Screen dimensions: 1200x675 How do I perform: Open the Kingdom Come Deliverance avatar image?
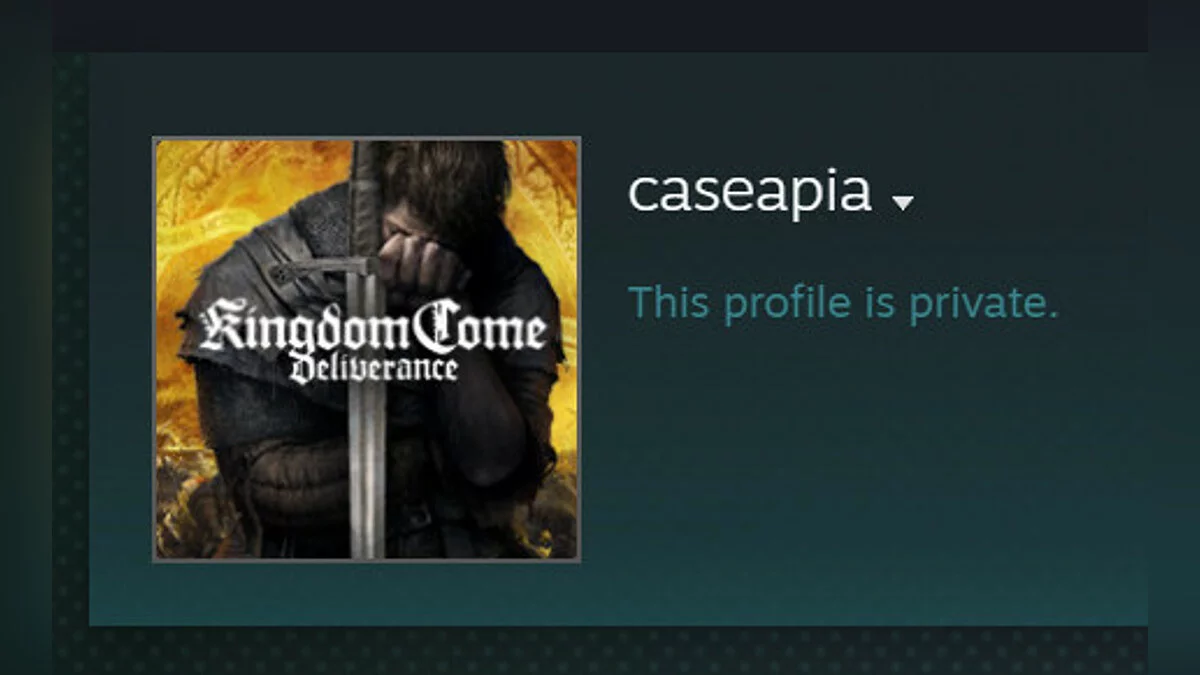tap(366, 349)
